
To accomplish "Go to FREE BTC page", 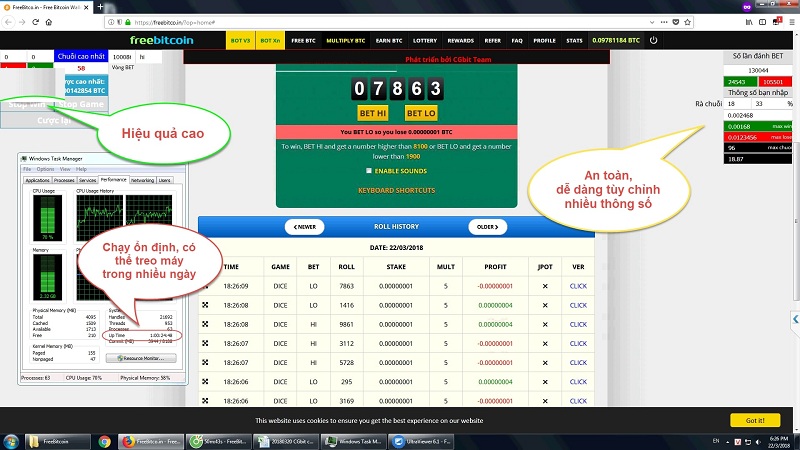I will pos(304,40).
